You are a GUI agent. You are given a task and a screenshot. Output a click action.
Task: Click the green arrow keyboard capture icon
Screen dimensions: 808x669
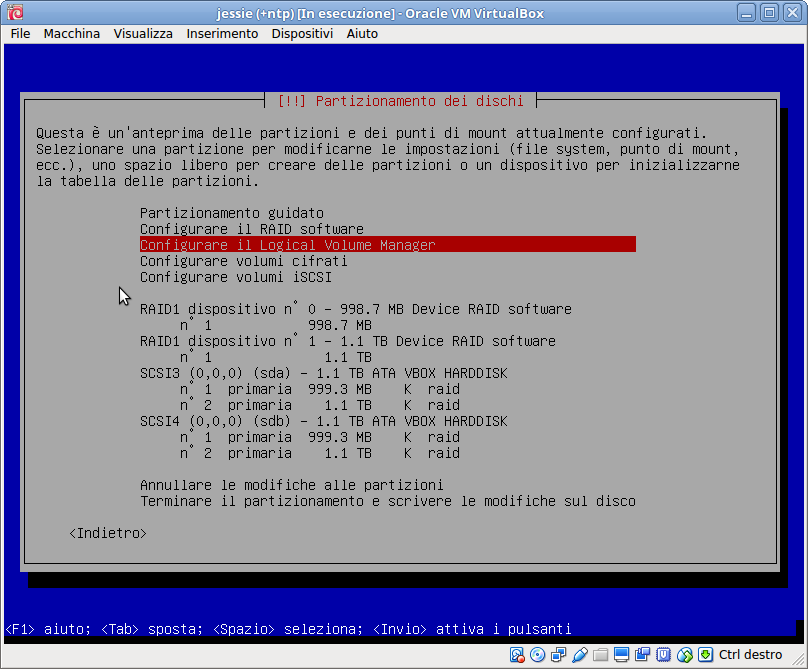(x=705, y=655)
